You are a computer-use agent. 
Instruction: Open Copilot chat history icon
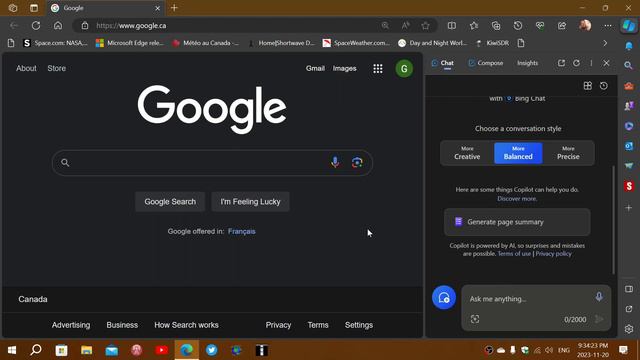604,86
